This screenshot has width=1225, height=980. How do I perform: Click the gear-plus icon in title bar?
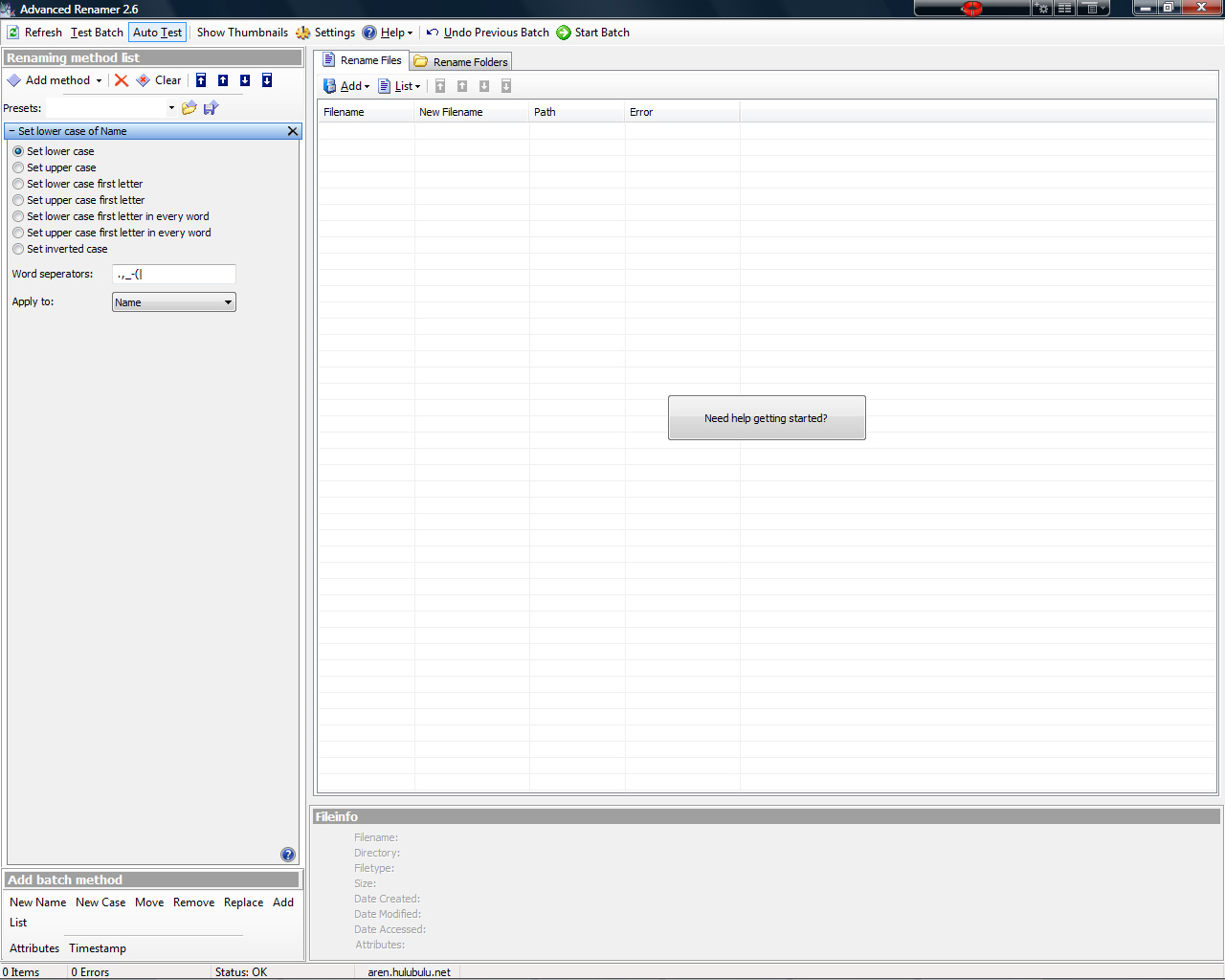(x=1042, y=9)
